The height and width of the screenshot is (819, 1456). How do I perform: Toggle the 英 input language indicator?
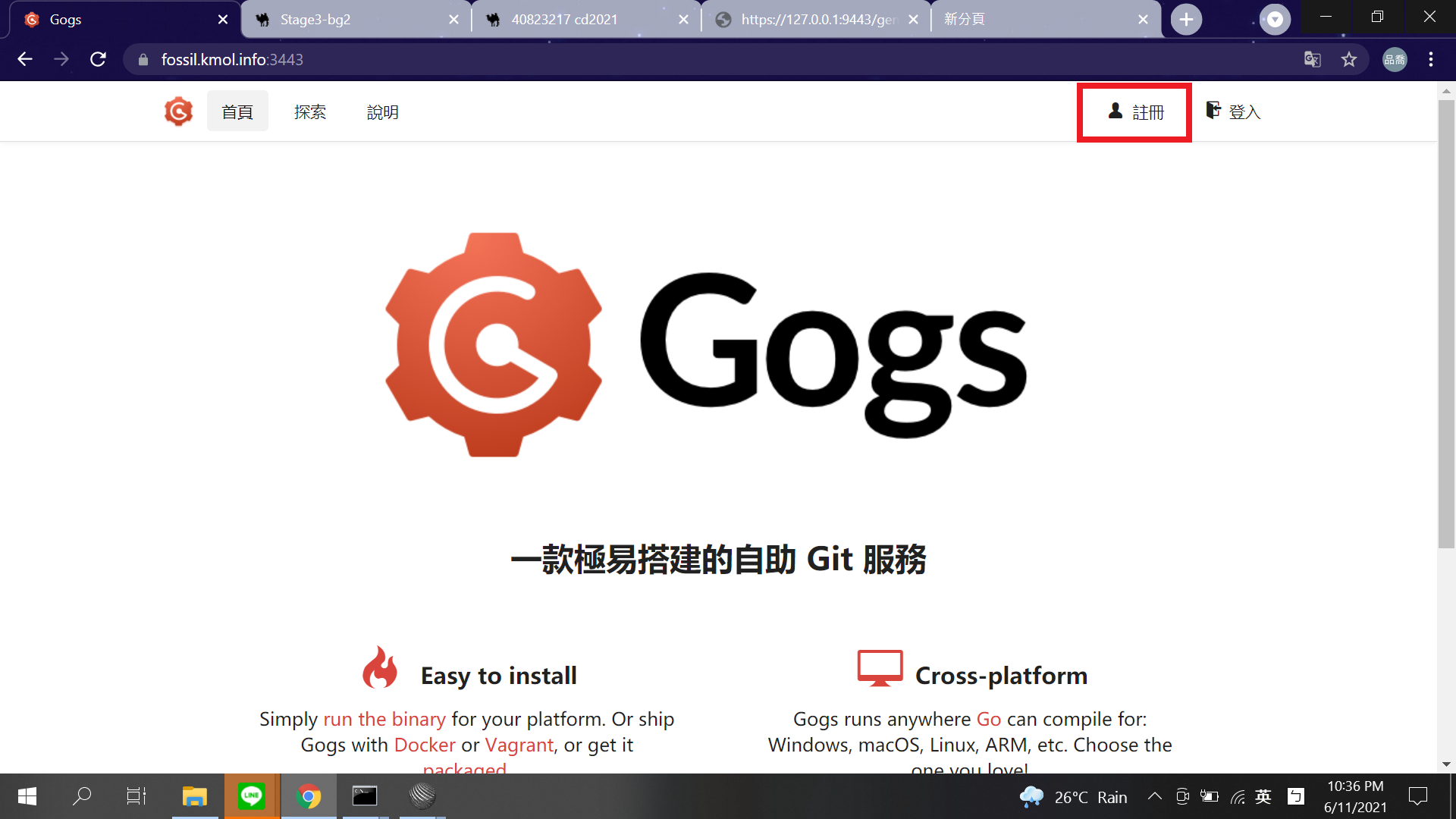click(1263, 796)
